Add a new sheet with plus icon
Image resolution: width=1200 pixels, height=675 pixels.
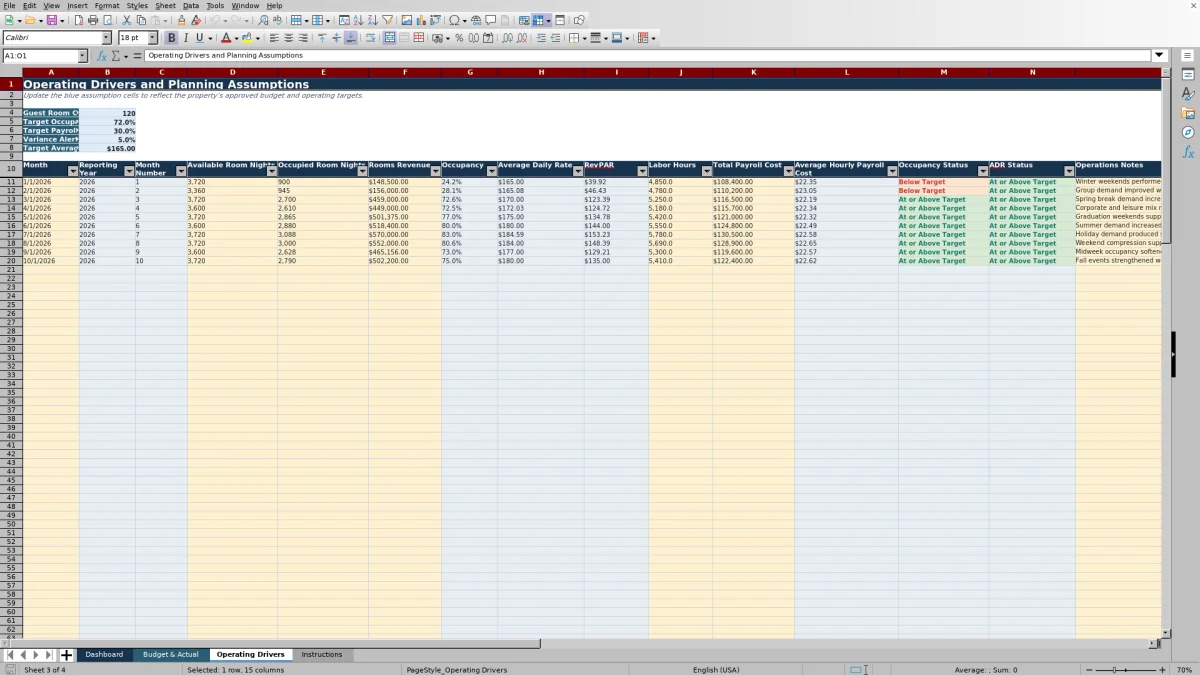[67, 655]
